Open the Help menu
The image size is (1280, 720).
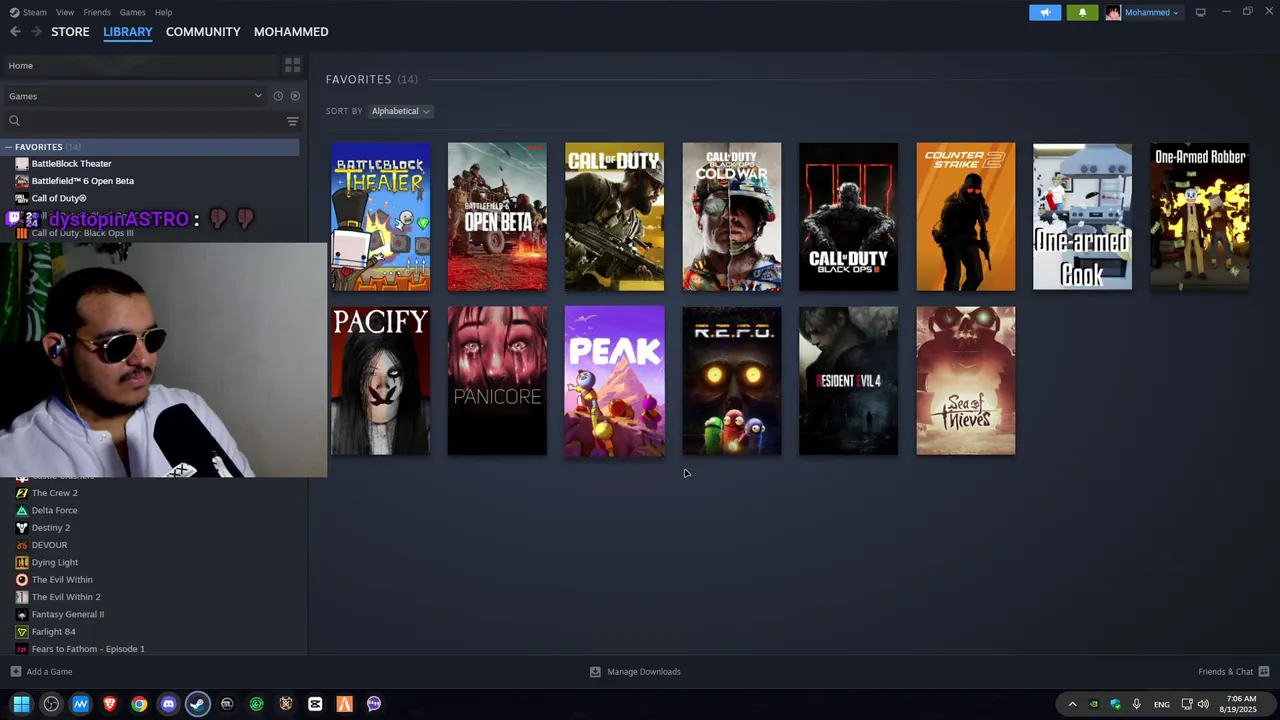coord(163,12)
